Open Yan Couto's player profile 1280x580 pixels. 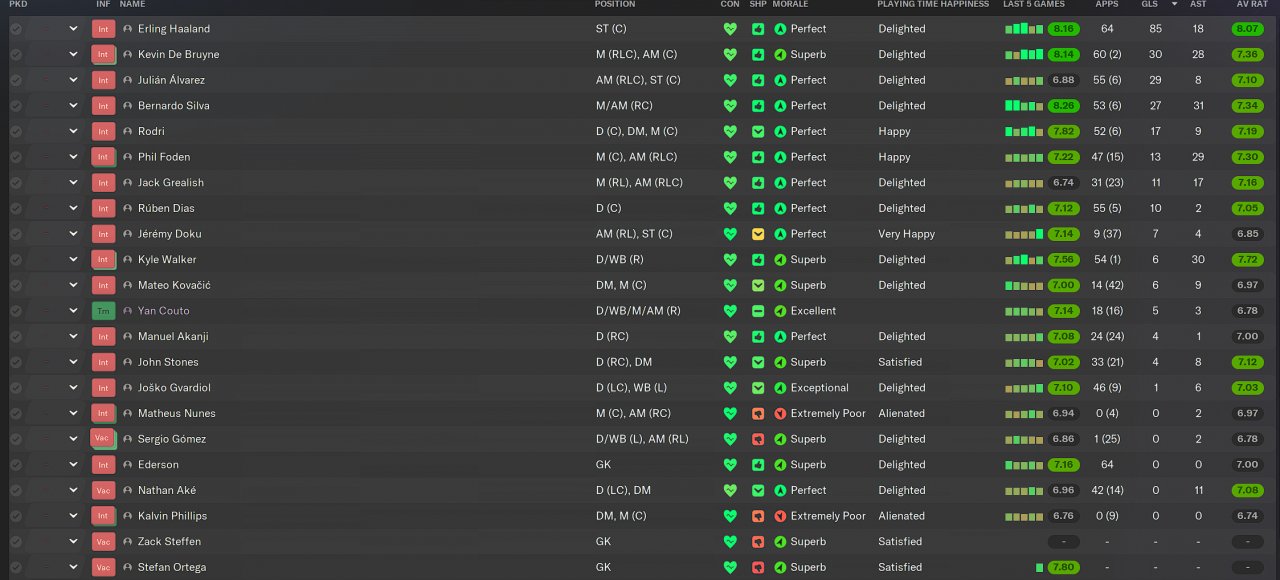coord(164,311)
